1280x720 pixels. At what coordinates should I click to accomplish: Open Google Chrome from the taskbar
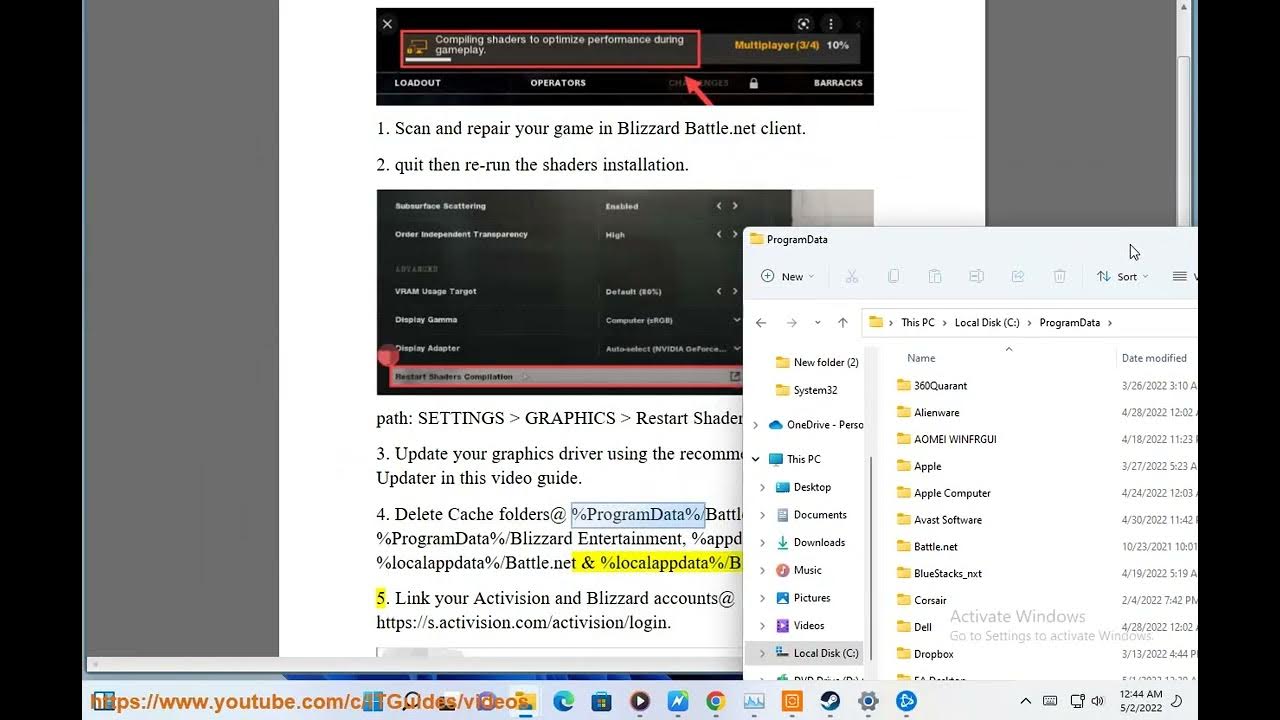pyautogui.click(x=715, y=701)
